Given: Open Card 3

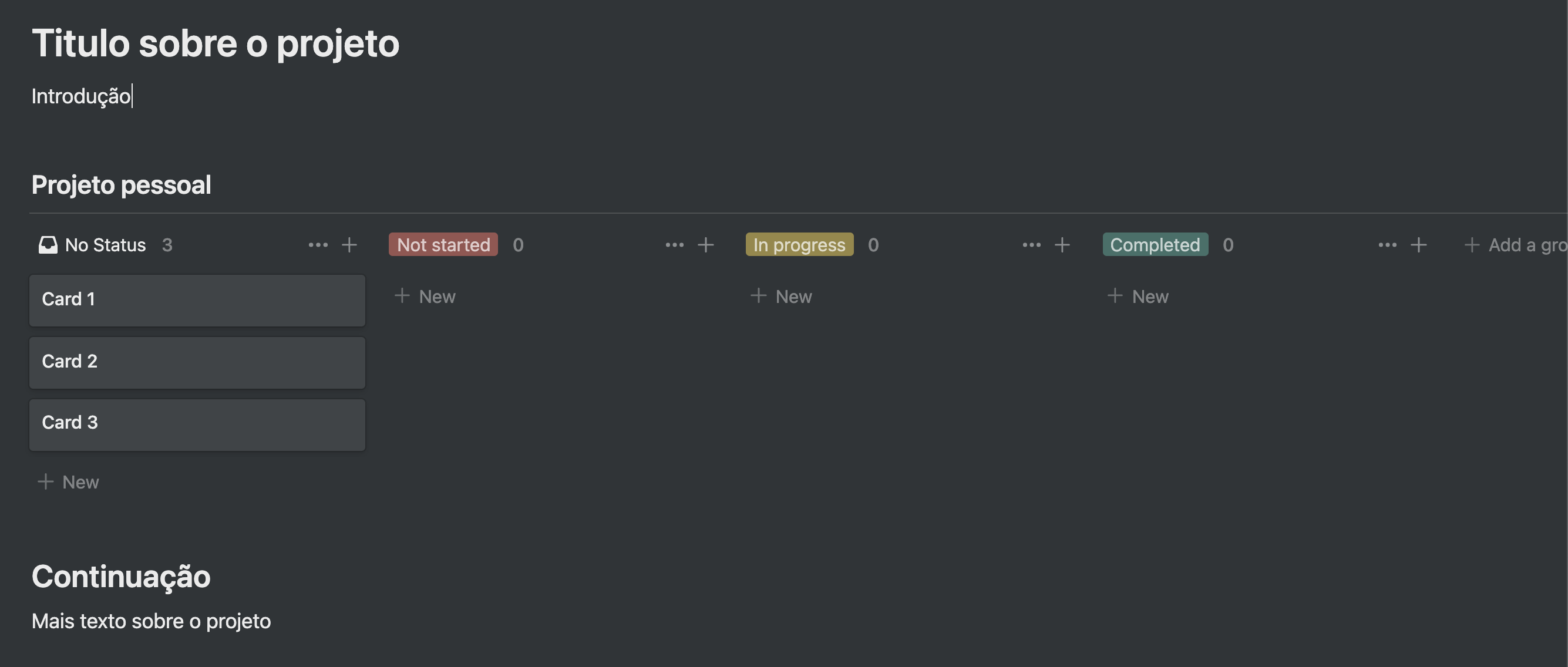Looking at the screenshot, I should [197, 425].
